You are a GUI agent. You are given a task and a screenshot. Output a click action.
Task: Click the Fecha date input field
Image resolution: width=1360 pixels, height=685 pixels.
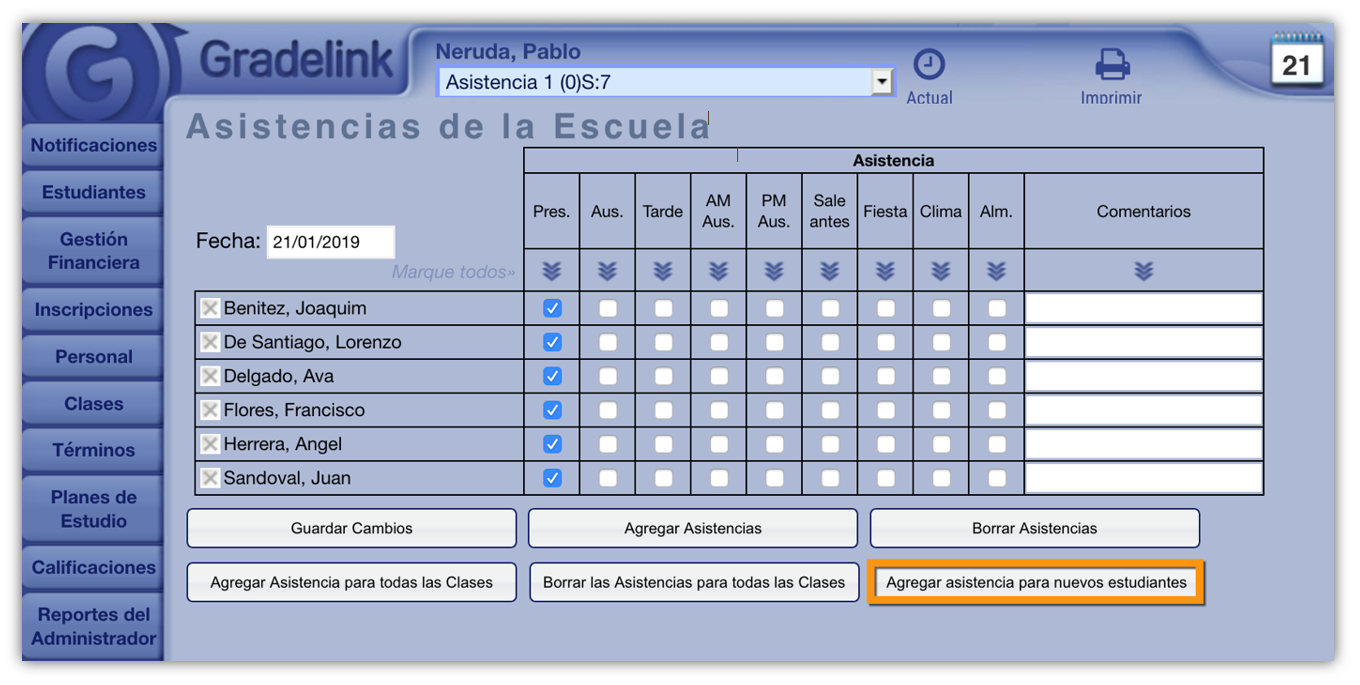[x=330, y=242]
